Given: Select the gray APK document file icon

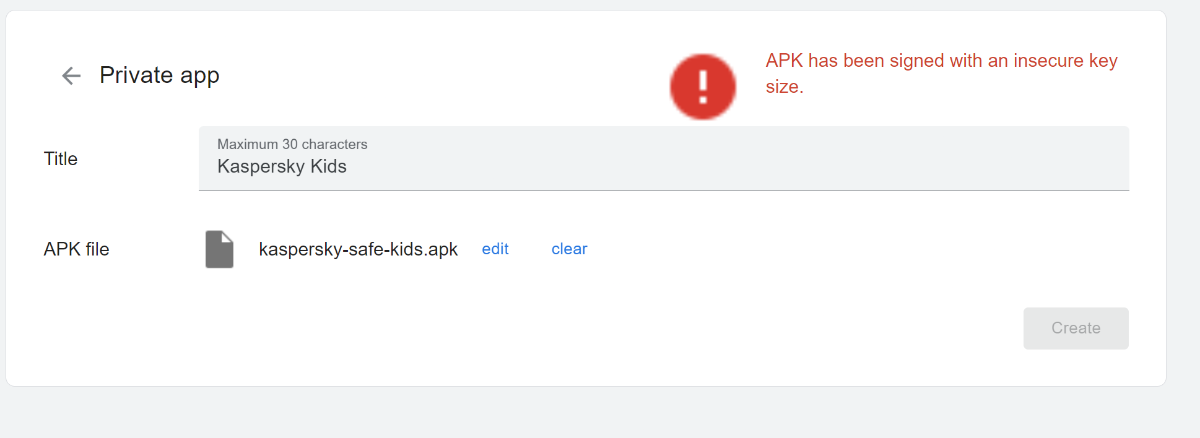Looking at the screenshot, I should pyautogui.click(x=220, y=250).
